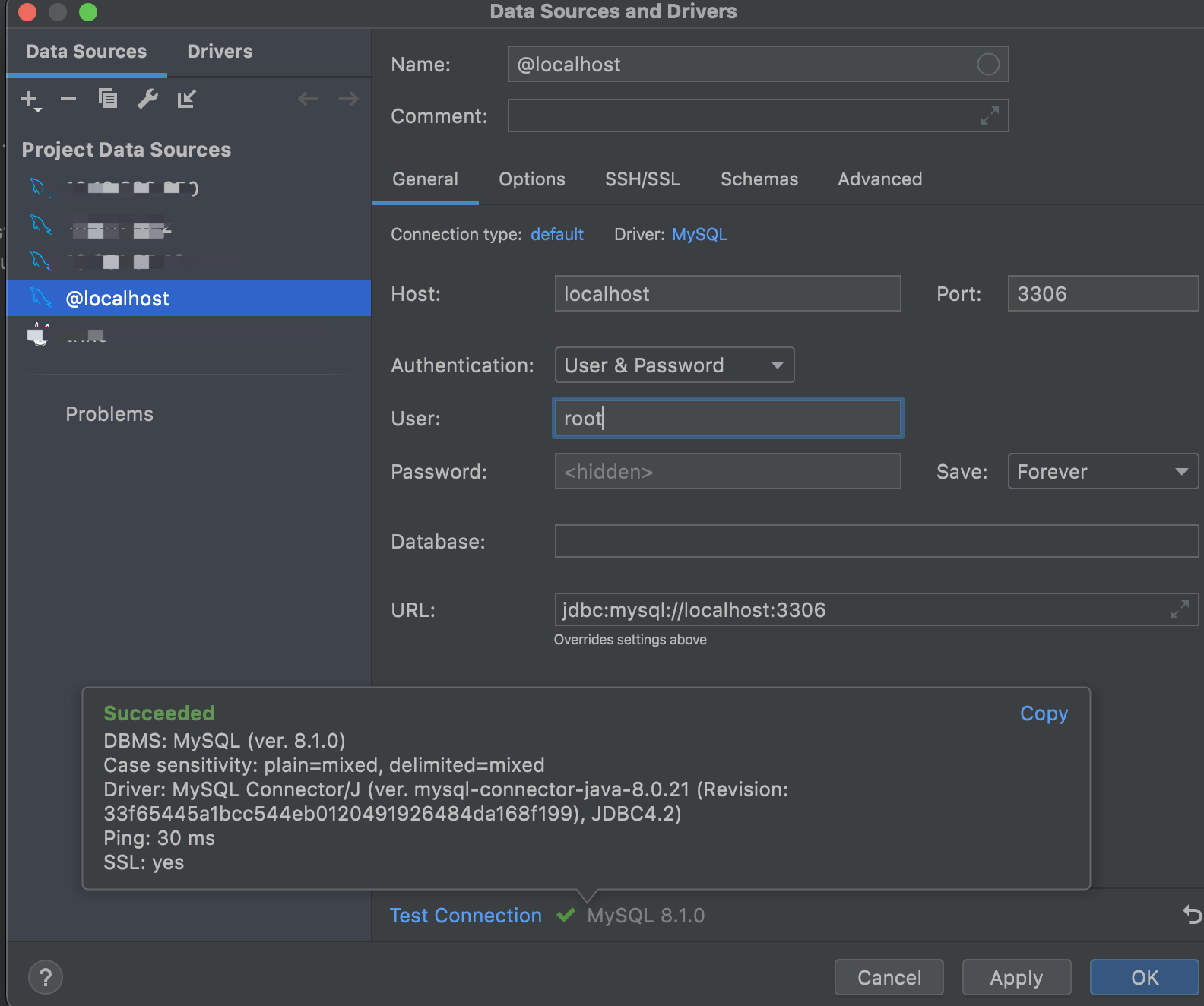Expand the Comment field
This screenshot has width=1204, height=1006.
989,115
